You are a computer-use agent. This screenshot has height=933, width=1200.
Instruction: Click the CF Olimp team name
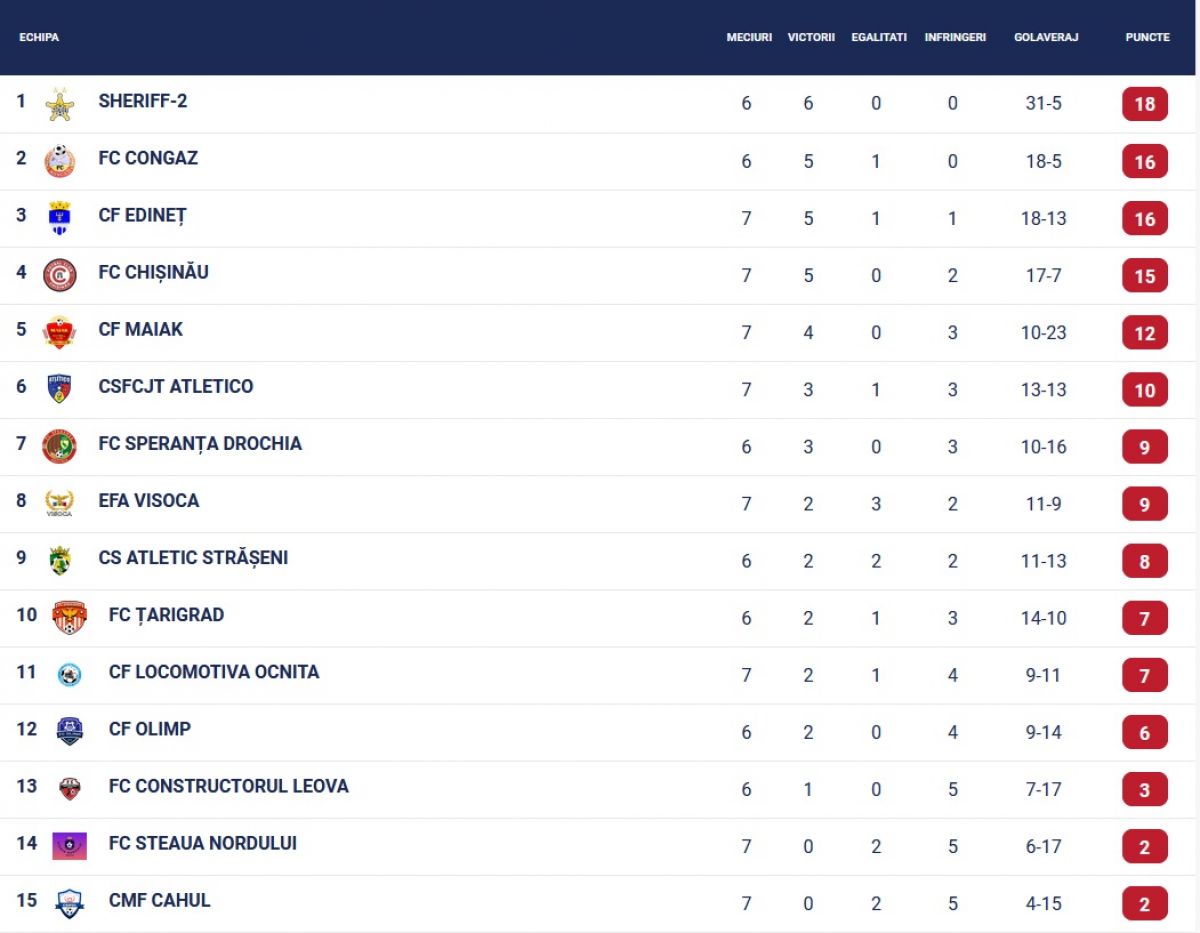click(x=150, y=729)
